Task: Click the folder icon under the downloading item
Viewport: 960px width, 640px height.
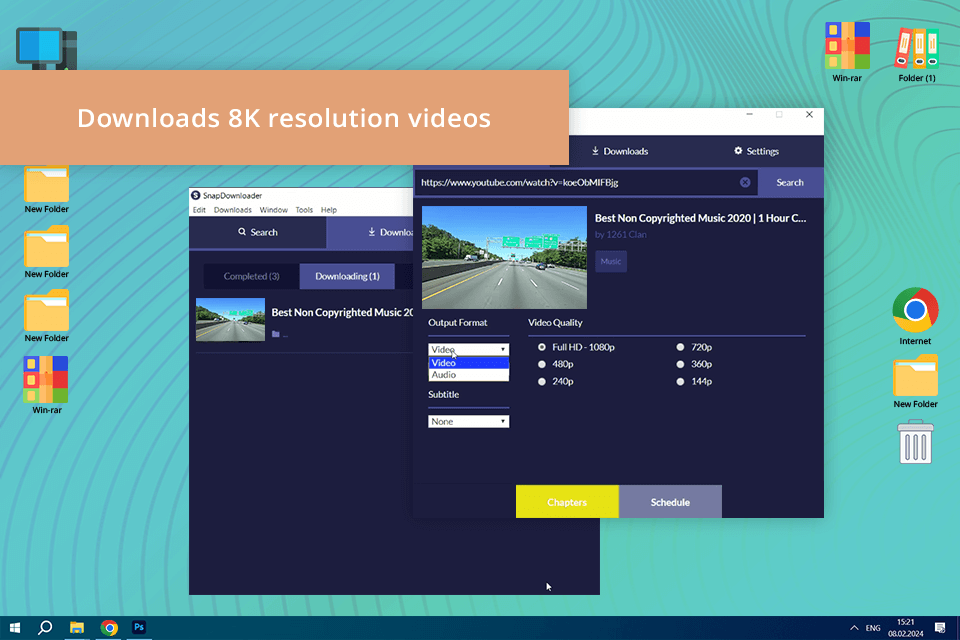Action: [276, 334]
